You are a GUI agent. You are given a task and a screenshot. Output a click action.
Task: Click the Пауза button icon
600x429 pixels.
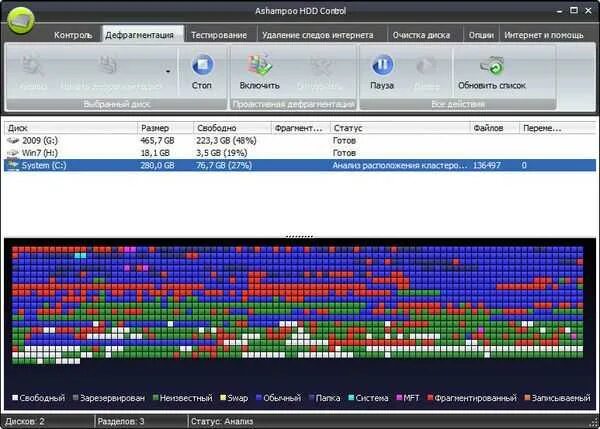(x=382, y=65)
